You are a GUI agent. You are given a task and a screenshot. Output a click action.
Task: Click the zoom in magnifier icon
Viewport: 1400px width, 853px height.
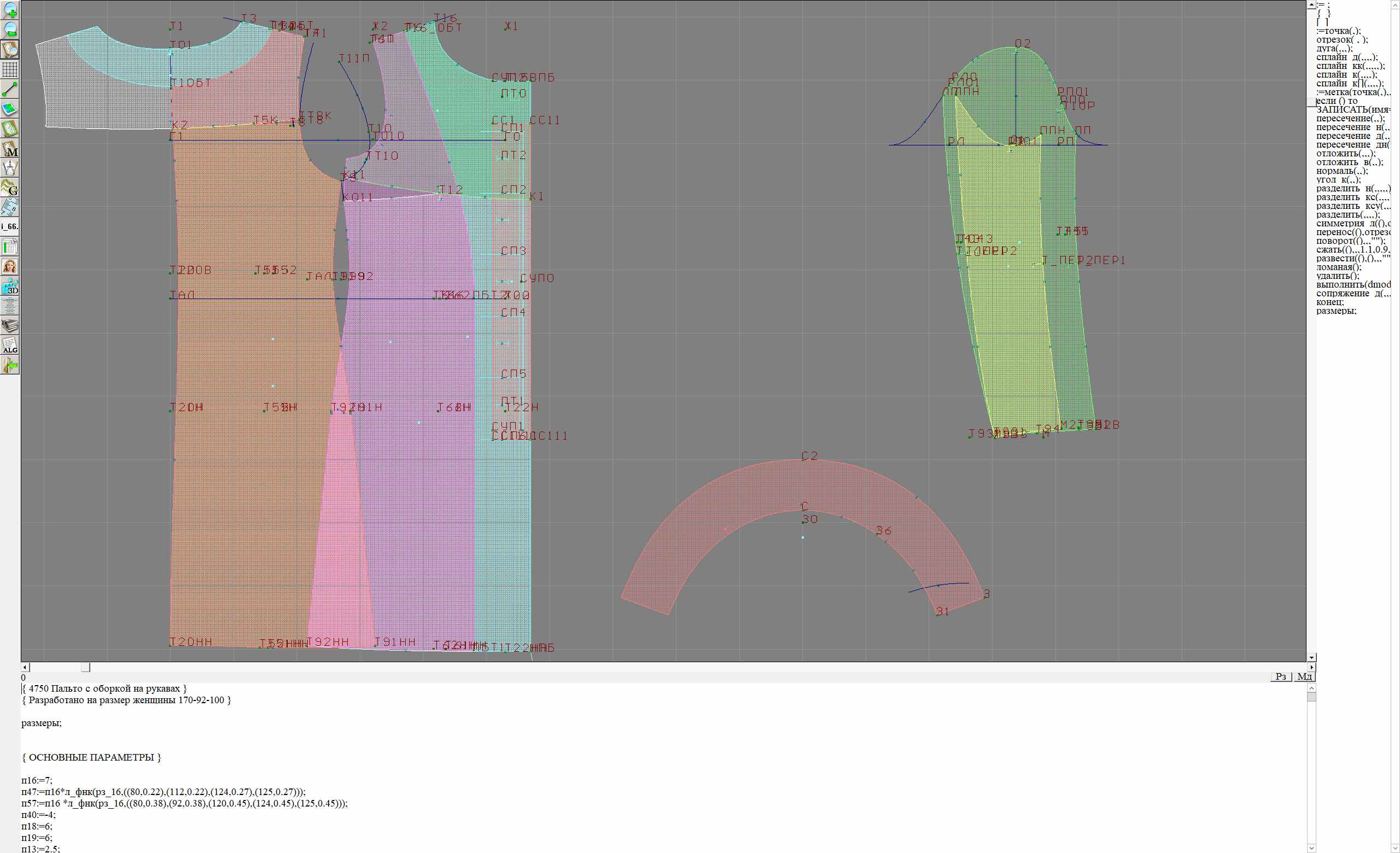[10, 10]
